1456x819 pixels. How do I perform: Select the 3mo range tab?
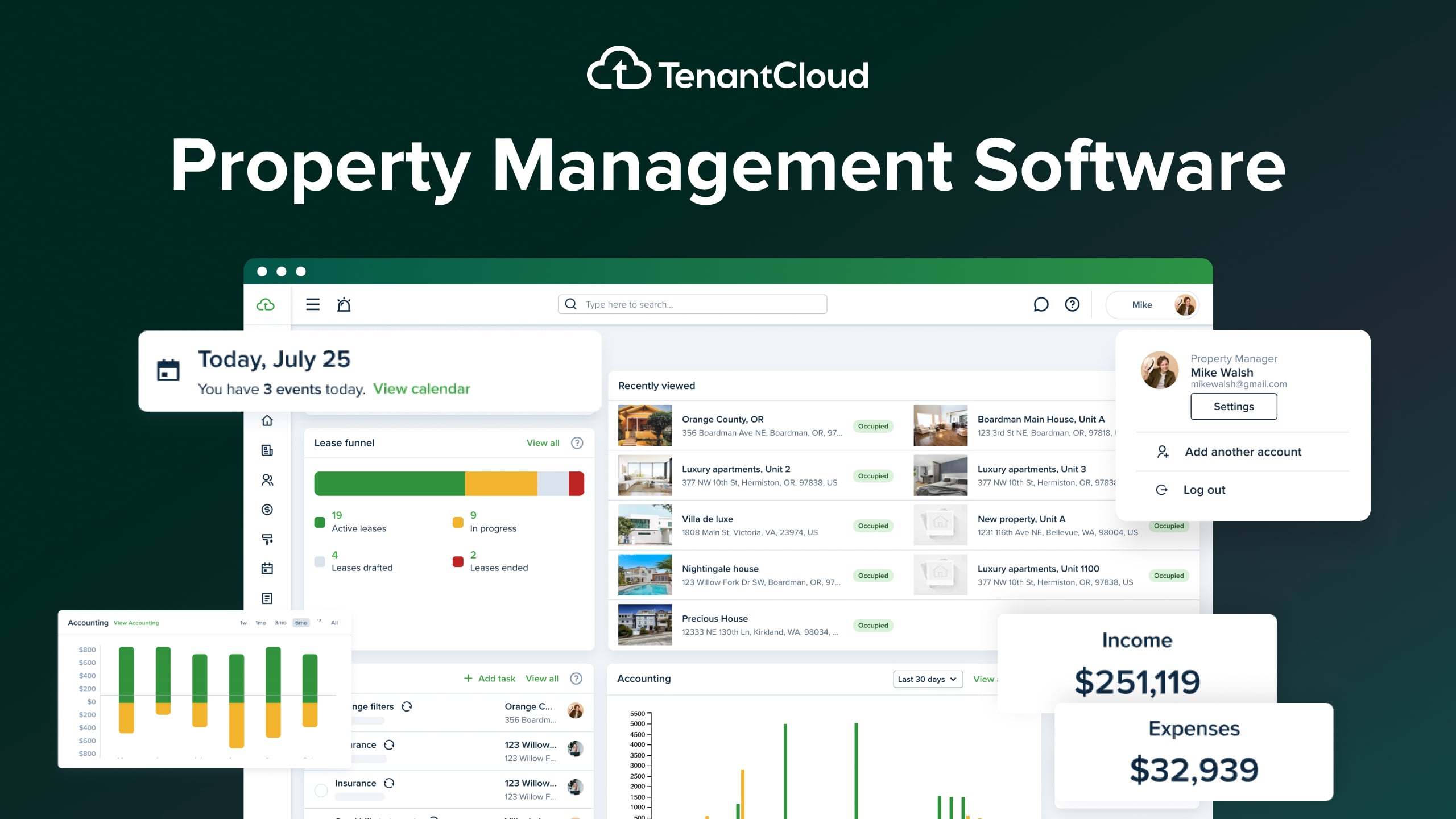click(280, 623)
